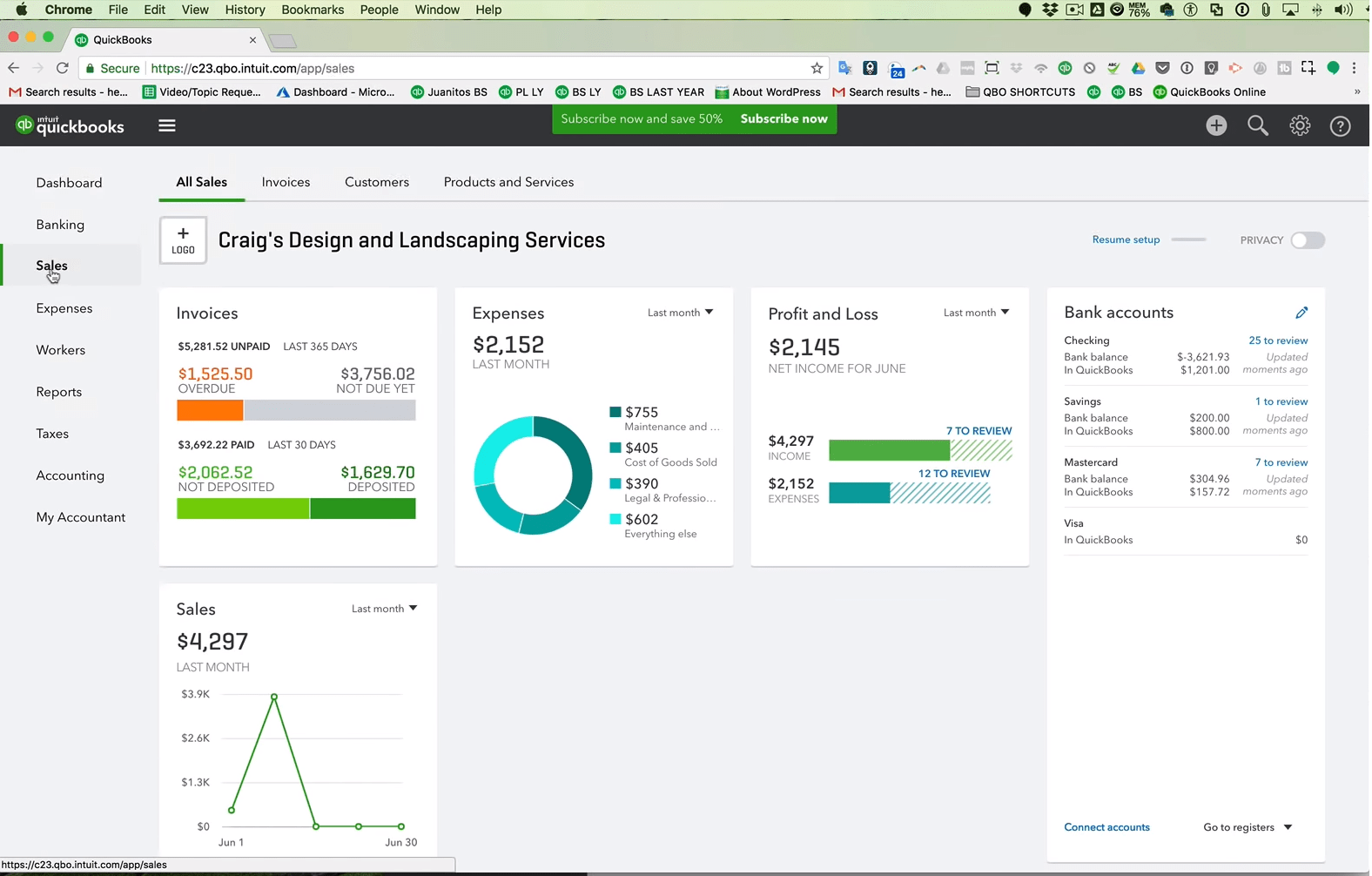Viewport: 1372px width, 876px height.
Task: Open new tab button in Chrome
Action: (283, 41)
